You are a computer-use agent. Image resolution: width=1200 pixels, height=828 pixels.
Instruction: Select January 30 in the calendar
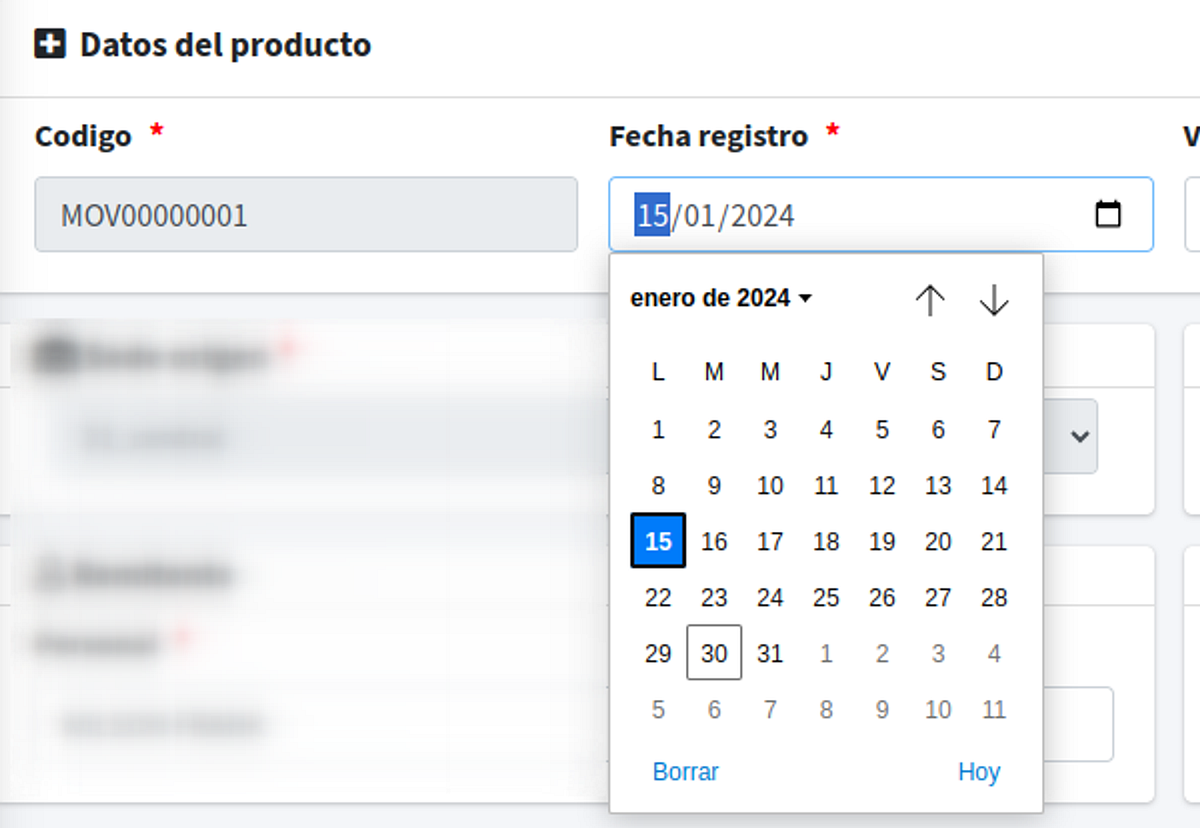pos(713,653)
